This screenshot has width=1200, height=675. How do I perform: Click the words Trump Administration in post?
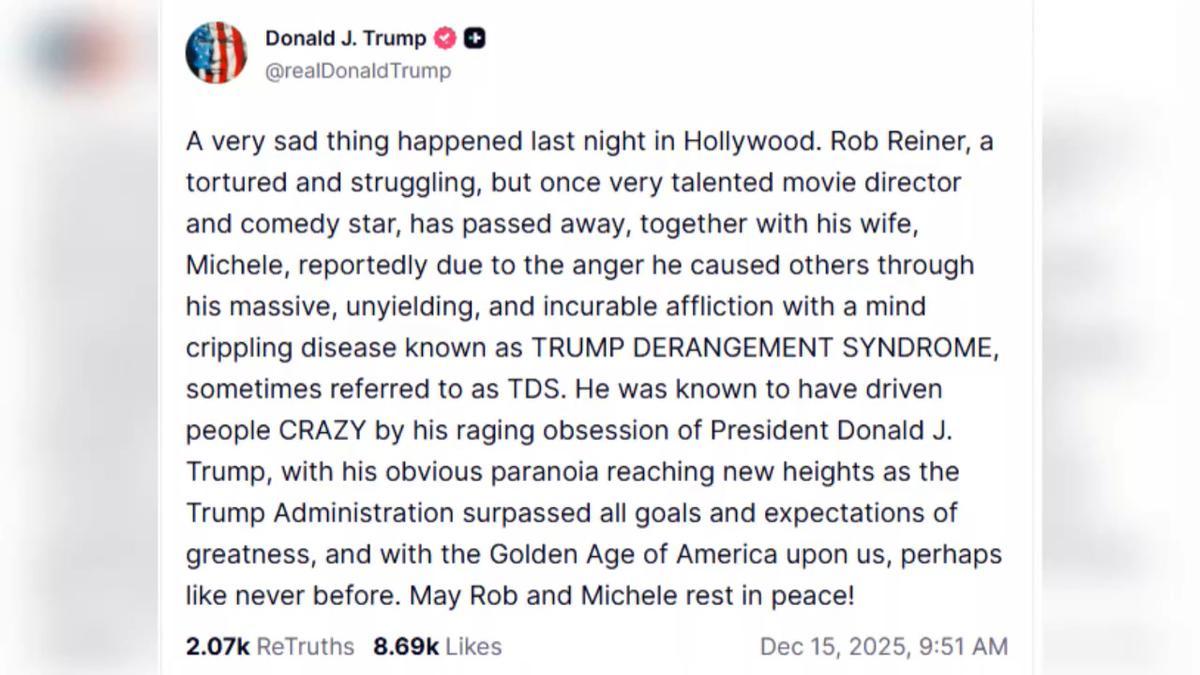(320, 513)
